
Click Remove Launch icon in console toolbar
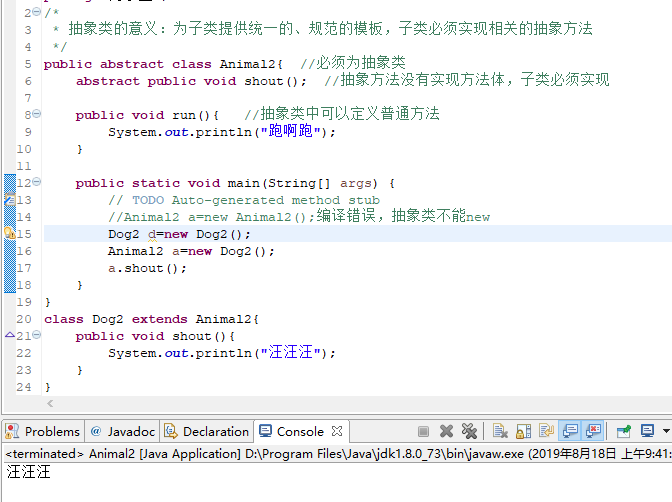click(x=446, y=431)
